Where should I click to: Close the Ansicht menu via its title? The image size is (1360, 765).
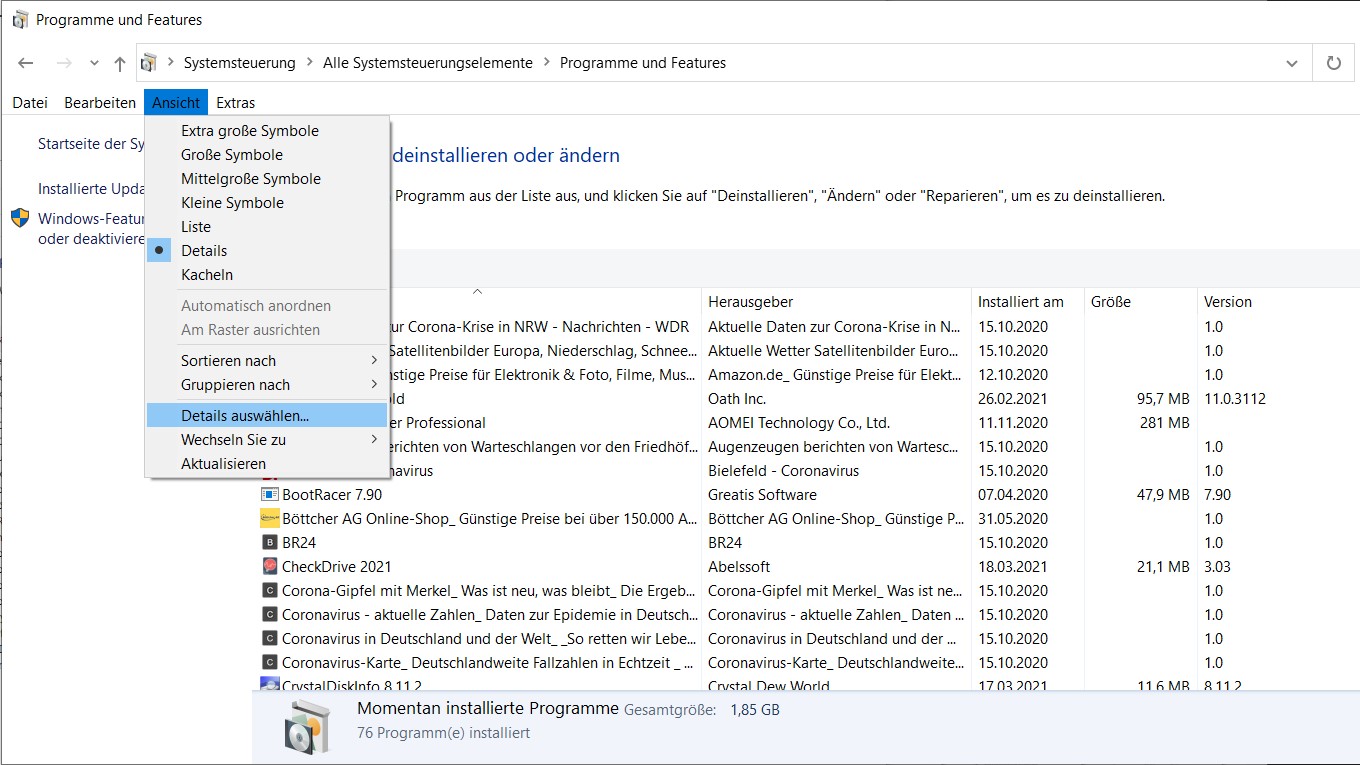176,102
